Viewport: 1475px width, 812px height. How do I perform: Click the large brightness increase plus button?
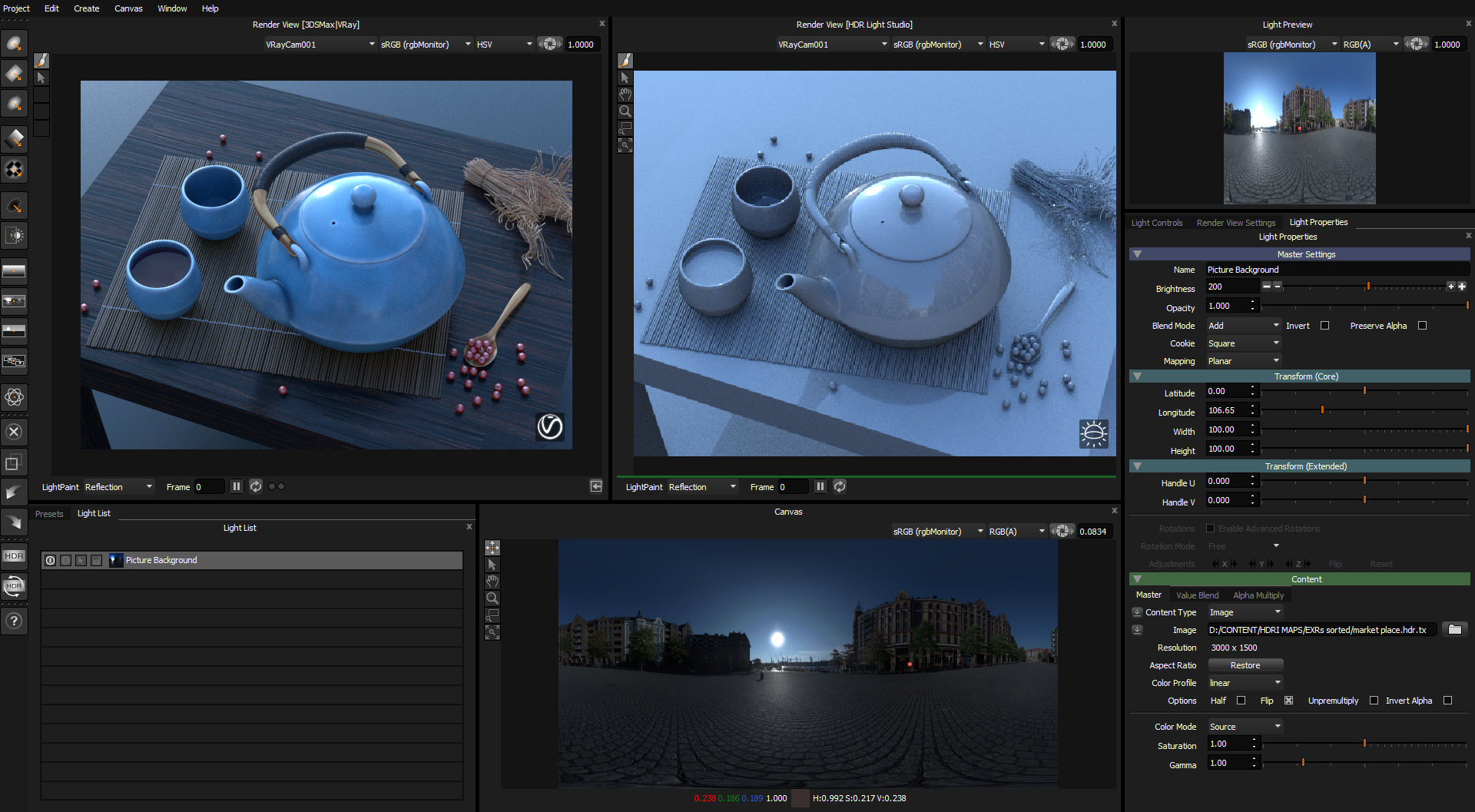point(1462,286)
